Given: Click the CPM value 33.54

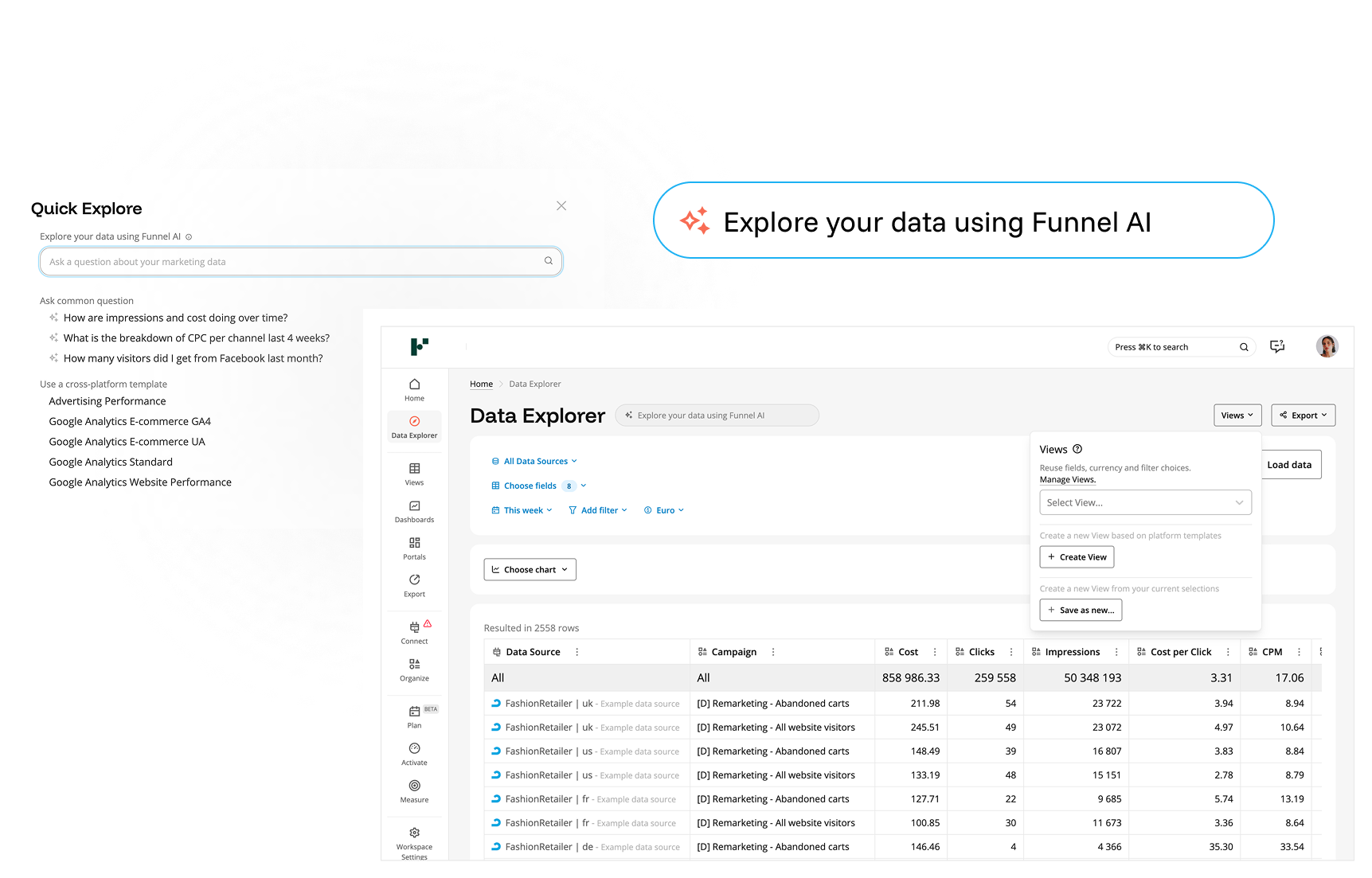Looking at the screenshot, I should coord(1292,846).
